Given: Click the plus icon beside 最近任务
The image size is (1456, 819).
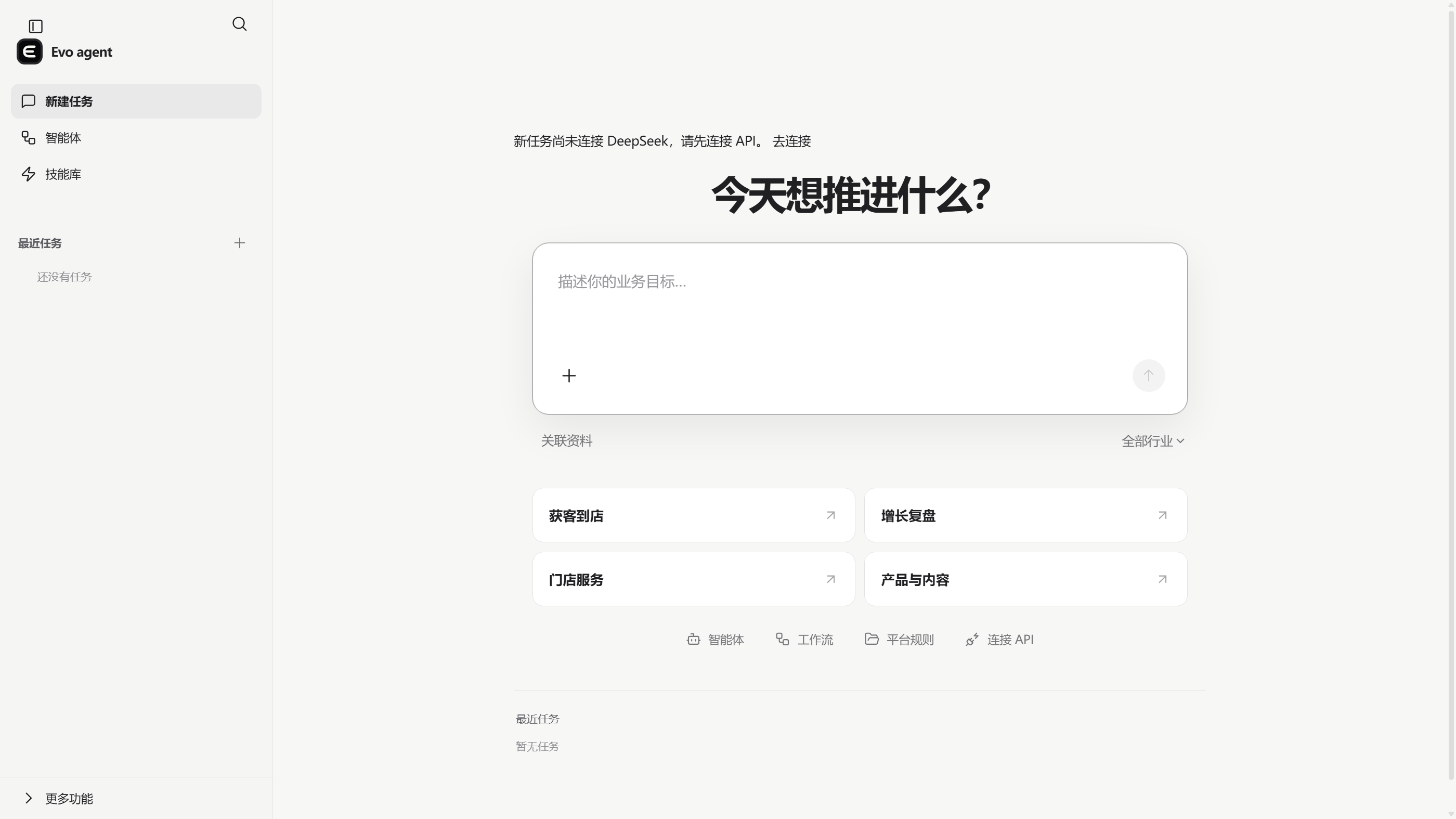Looking at the screenshot, I should pyautogui.click(x=240, y=243).
